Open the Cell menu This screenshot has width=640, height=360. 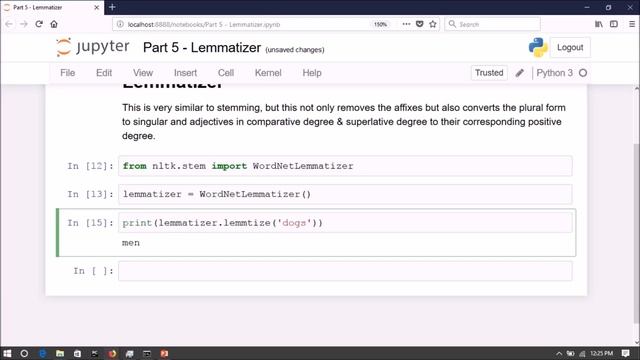pyautogui.click(x=226, y=73)
